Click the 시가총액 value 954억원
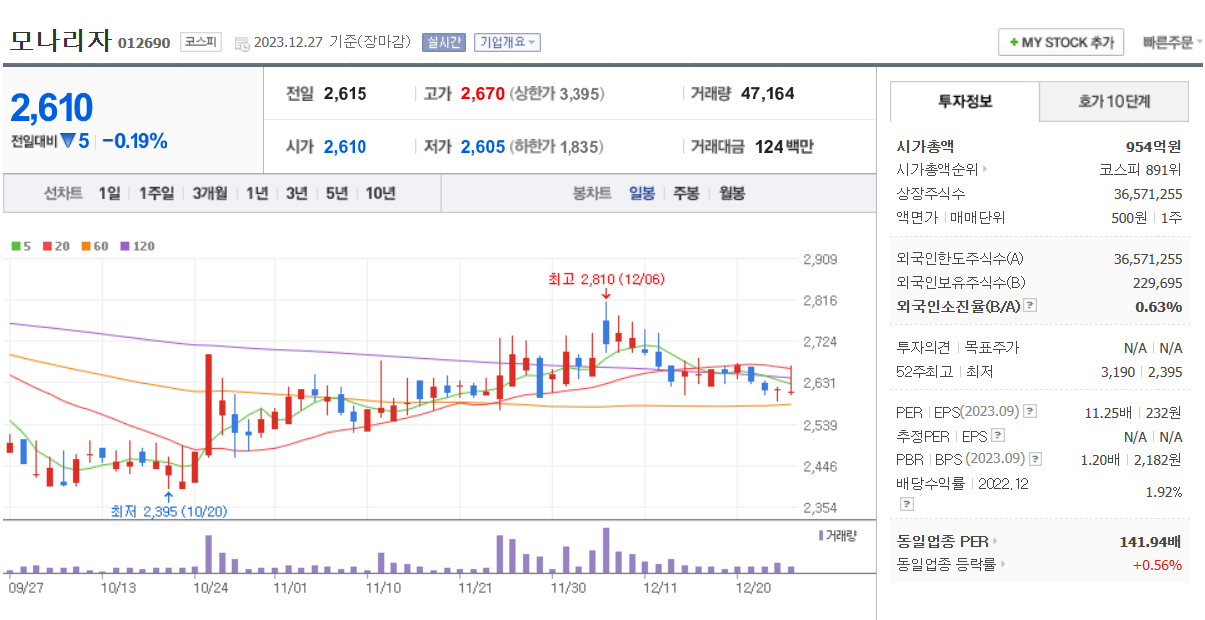Image resolution: width=1205 pixels, height=620 pixels. [x=1153, y=146]
